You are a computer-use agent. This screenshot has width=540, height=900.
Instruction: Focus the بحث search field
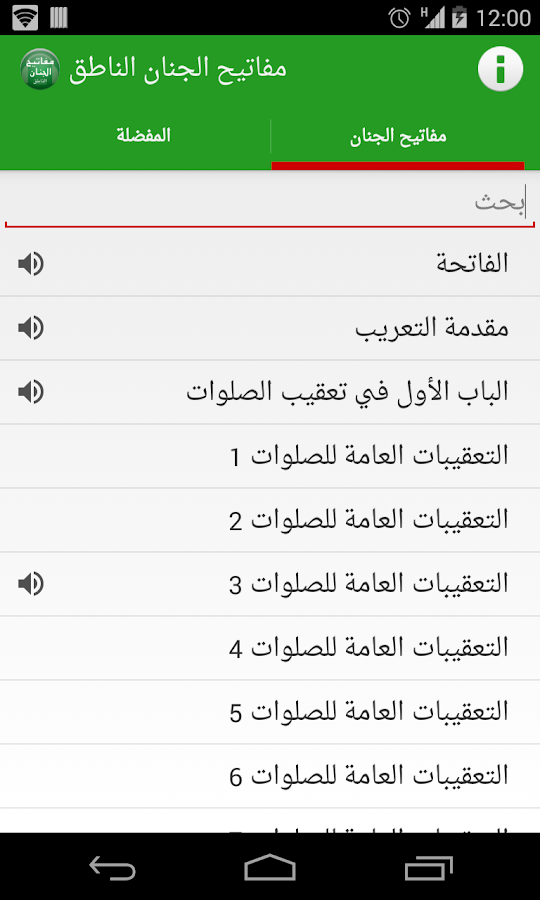(x=270, y=203)
